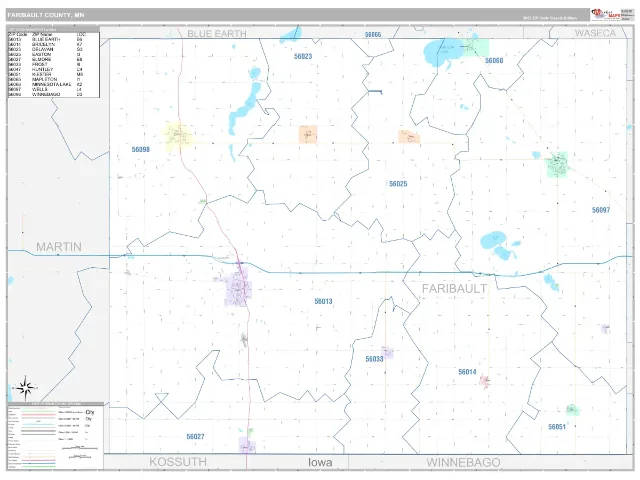Select ZIP code label 56013

pos(323,301)
